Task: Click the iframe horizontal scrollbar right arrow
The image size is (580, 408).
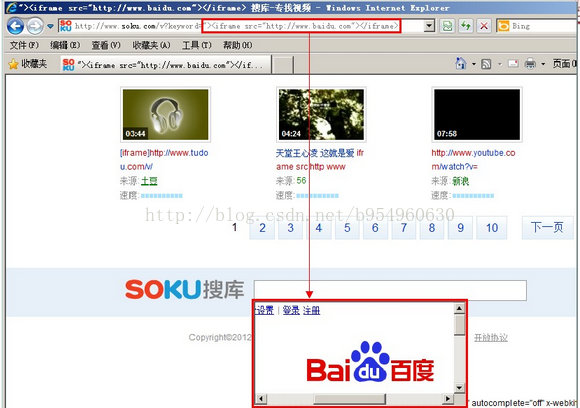Action: (448, 399)
